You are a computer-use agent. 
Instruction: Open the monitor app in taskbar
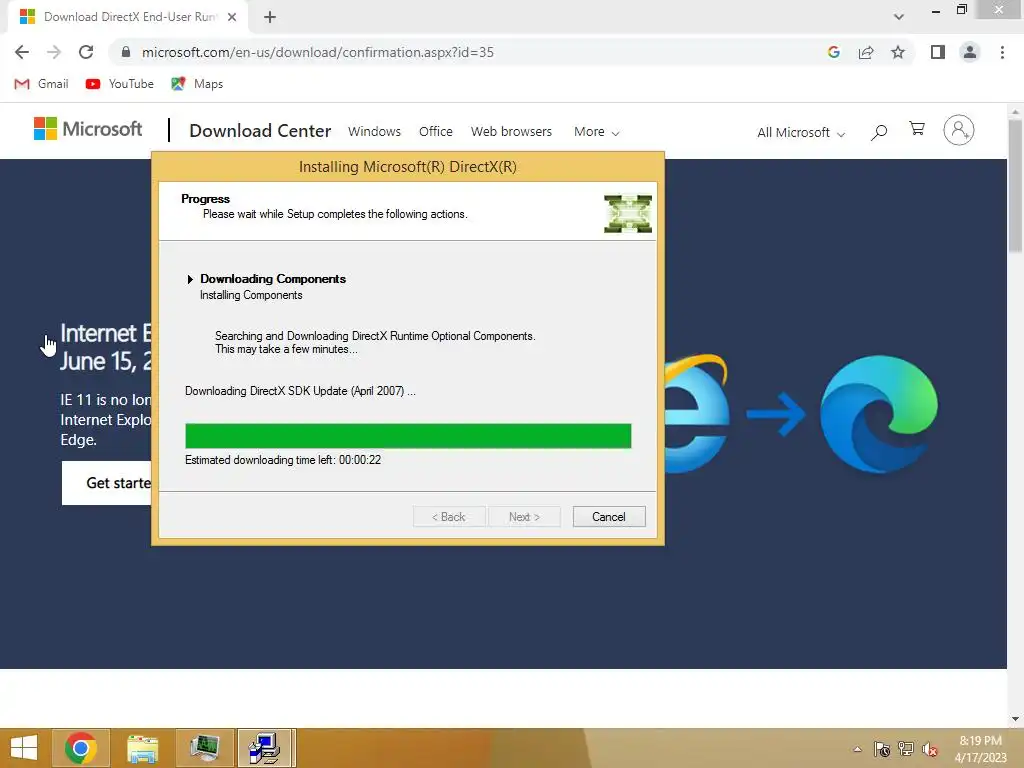coord(204,748)
